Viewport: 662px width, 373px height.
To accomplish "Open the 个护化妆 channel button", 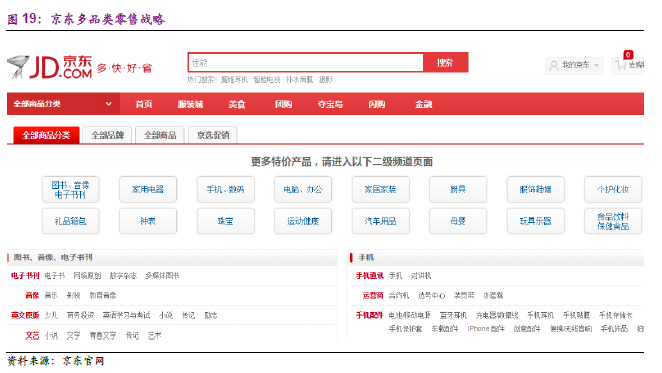I will tap(613, 190).
